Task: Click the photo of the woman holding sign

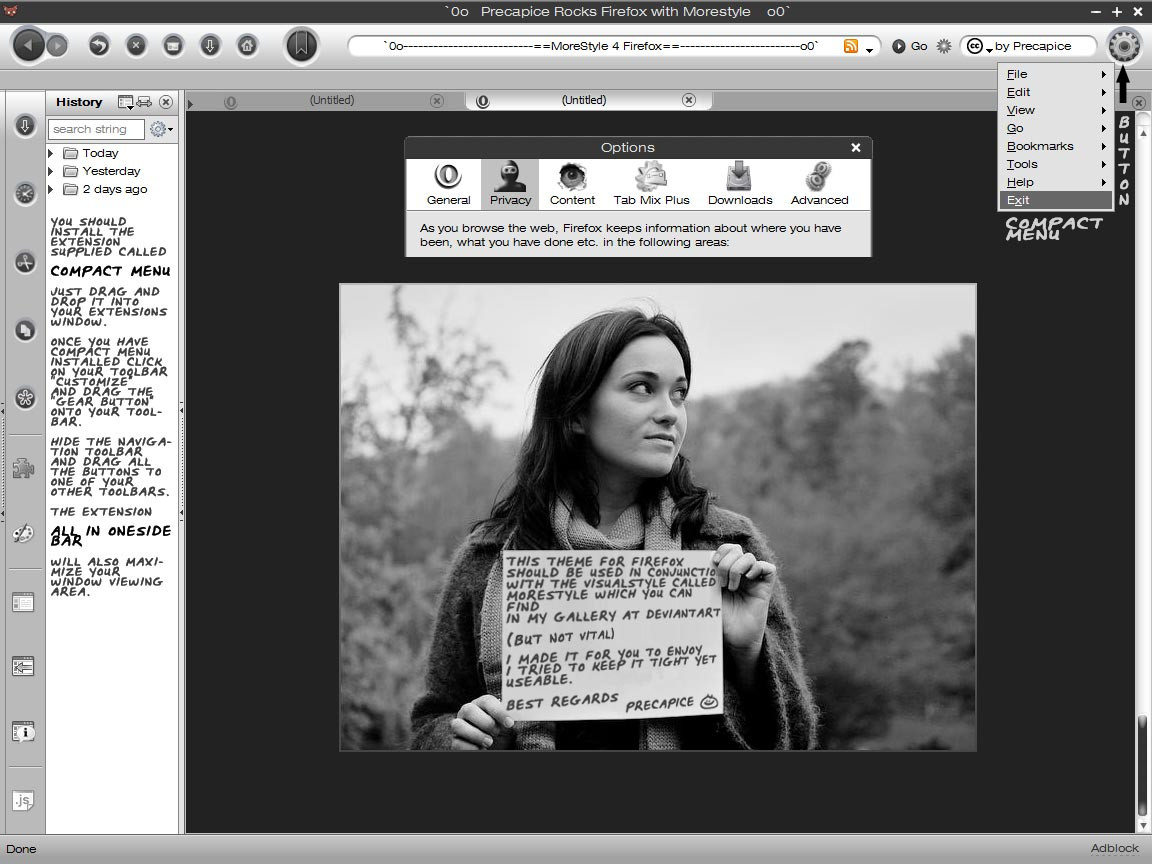Action: coord(658,517)
